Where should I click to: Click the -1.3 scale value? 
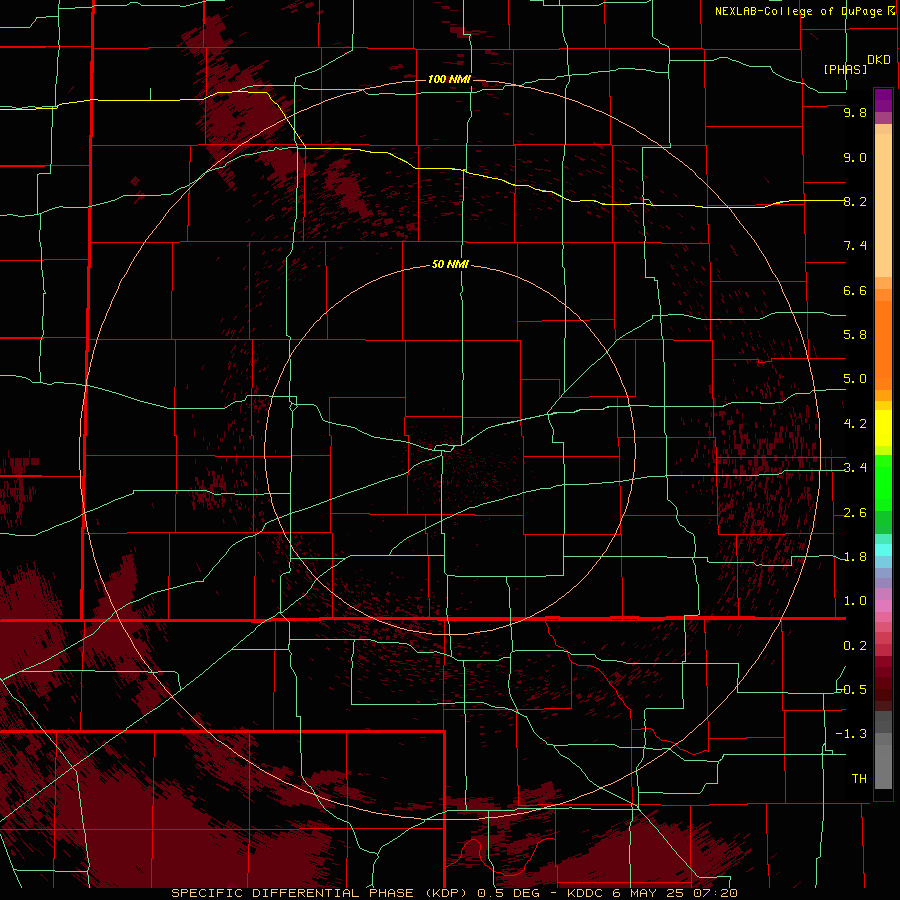(851, 734)
